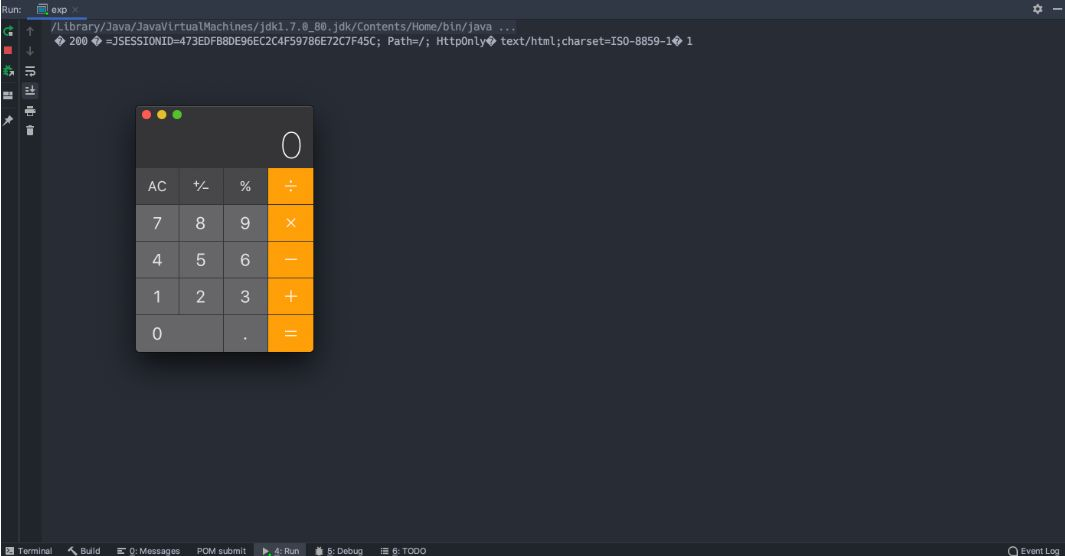This screenshot has width=1065, height=556.
Task: Hide the Run tool window
Action: (1056, 9)
